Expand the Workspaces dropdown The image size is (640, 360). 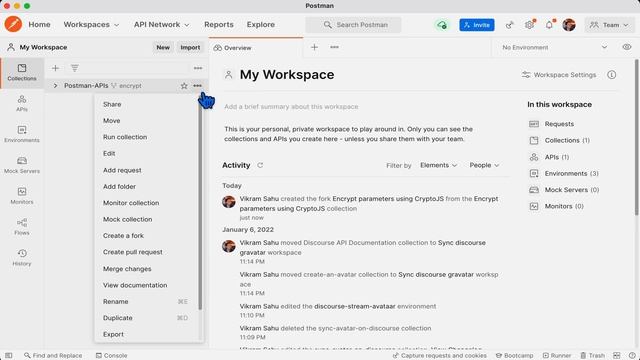point(91,24)
